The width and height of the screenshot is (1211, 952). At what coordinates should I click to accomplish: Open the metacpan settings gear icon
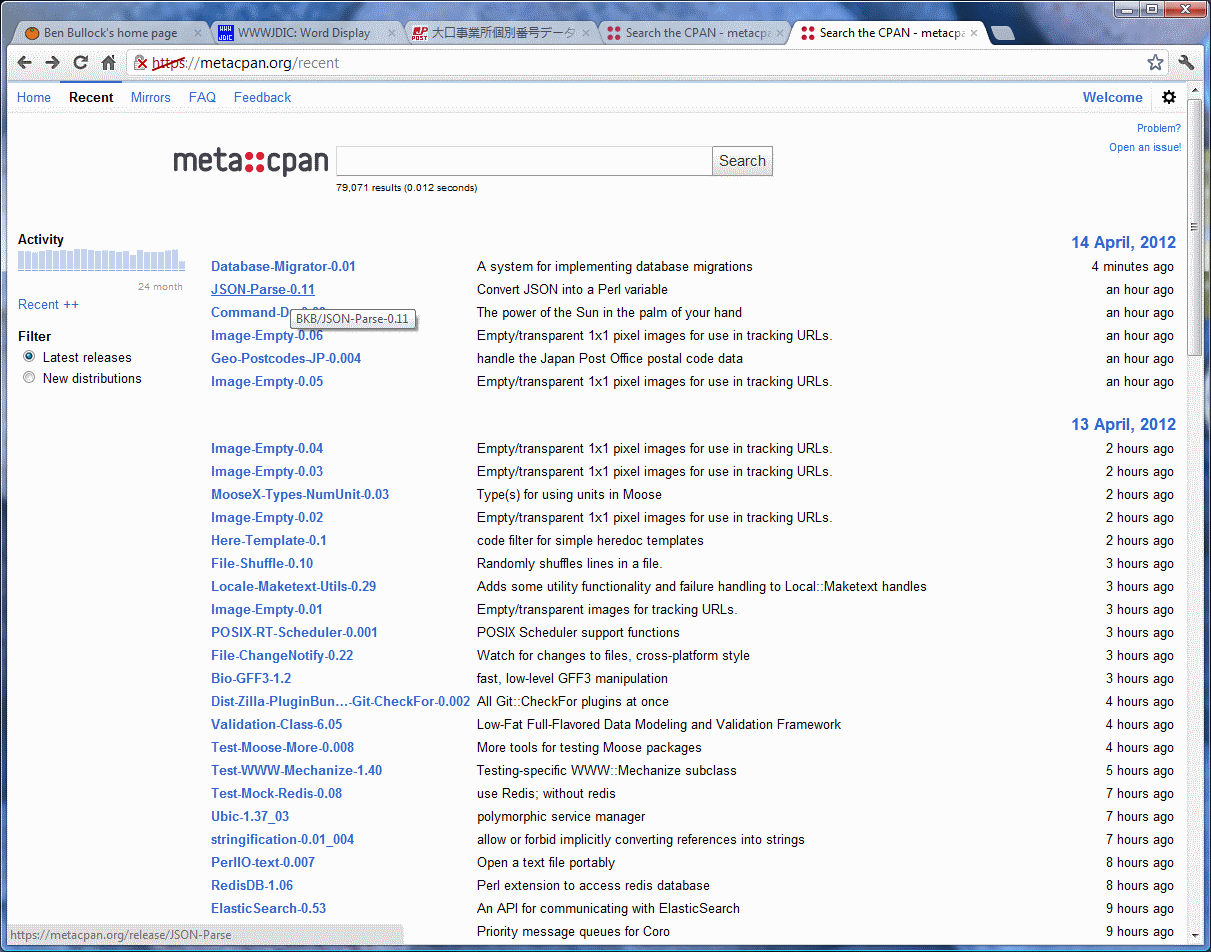coord(1169,97)
